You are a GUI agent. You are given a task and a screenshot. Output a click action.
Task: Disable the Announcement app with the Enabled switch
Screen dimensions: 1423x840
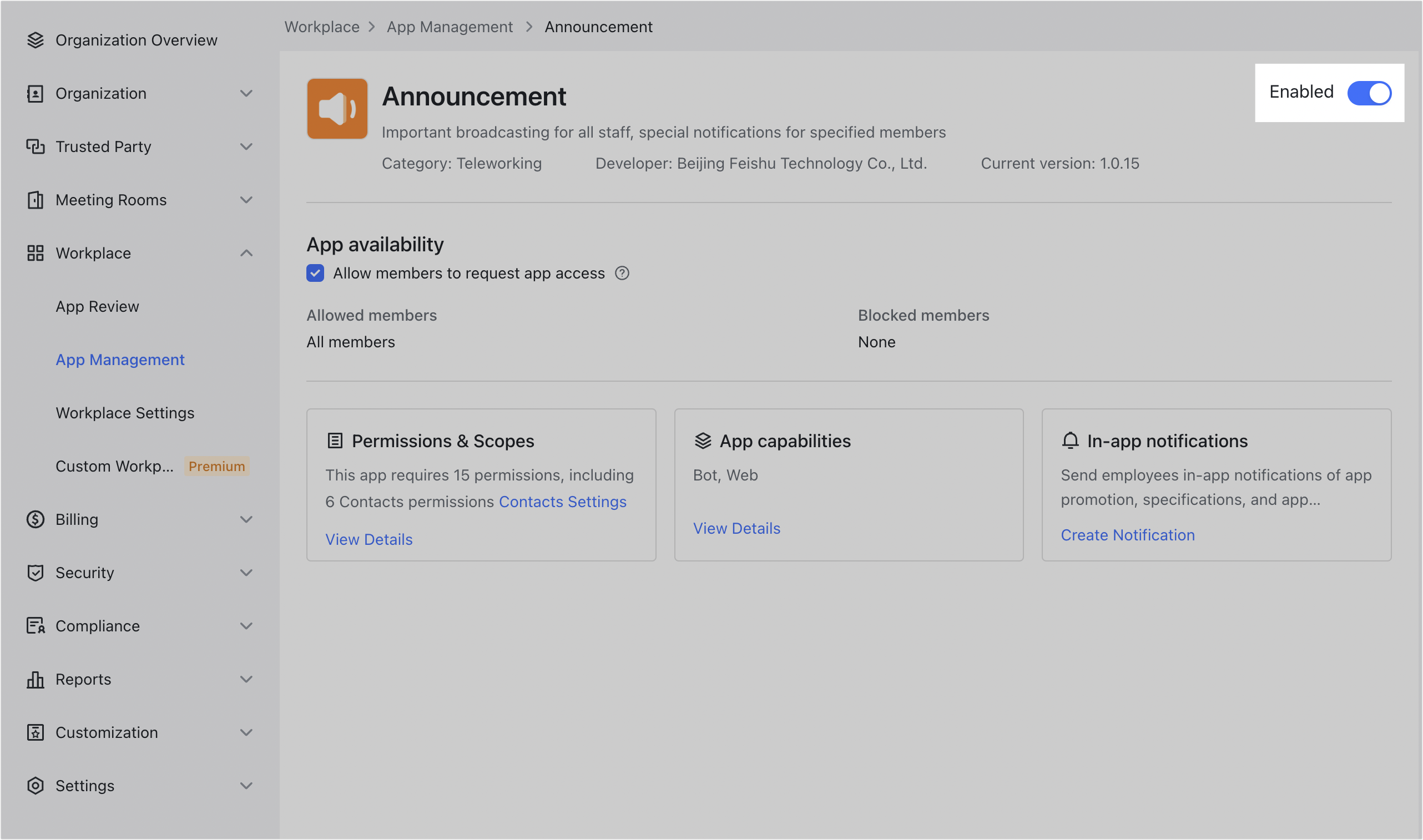coord(1370,93)
